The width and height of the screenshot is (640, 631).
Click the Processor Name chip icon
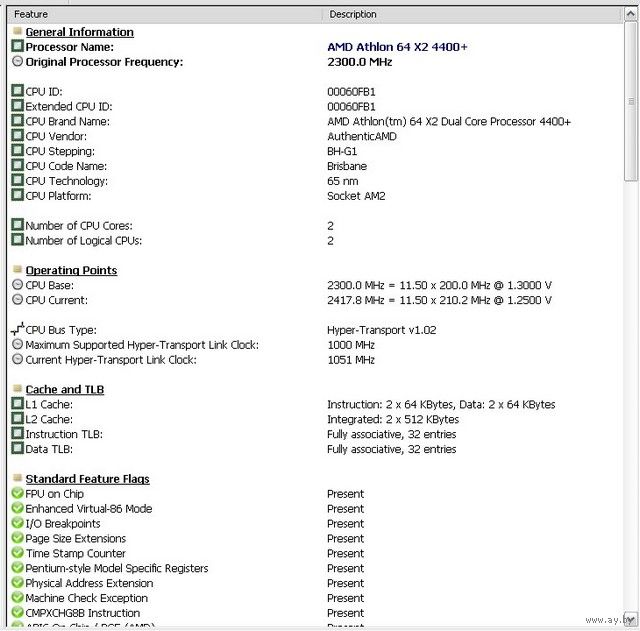[x=17, y=46]
